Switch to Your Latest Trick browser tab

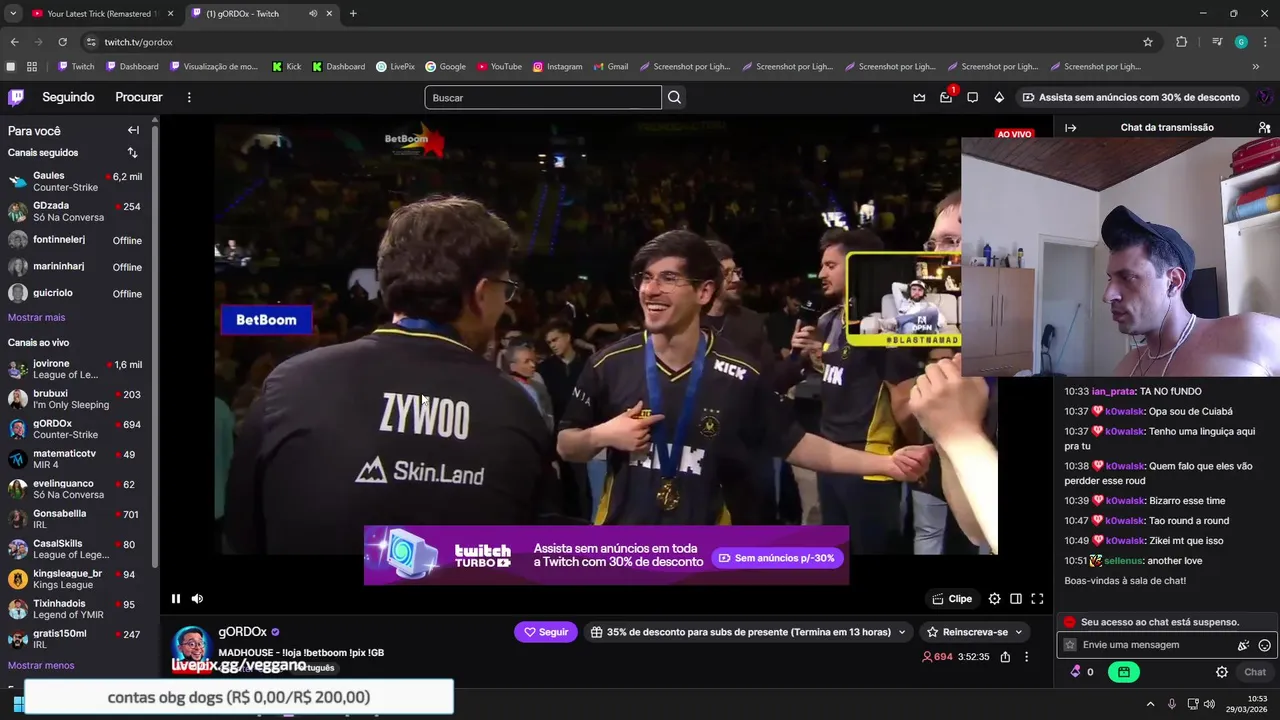pos(100,14)
